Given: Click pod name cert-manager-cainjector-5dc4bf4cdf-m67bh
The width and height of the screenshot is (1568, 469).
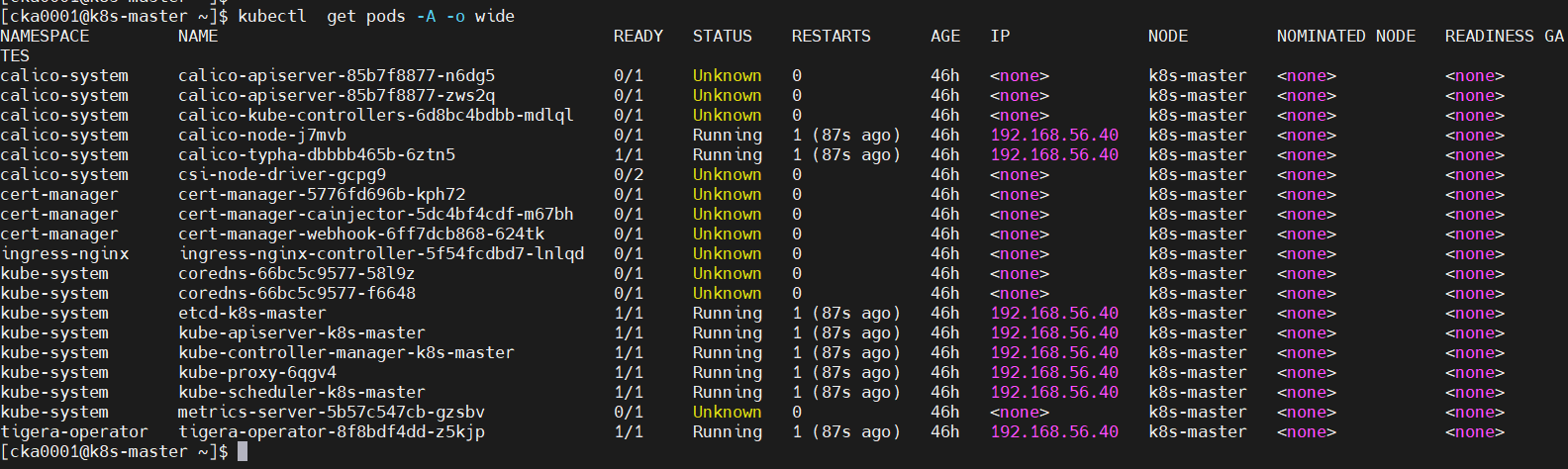Looking at the screenshot, I should (x=376, y=214).
